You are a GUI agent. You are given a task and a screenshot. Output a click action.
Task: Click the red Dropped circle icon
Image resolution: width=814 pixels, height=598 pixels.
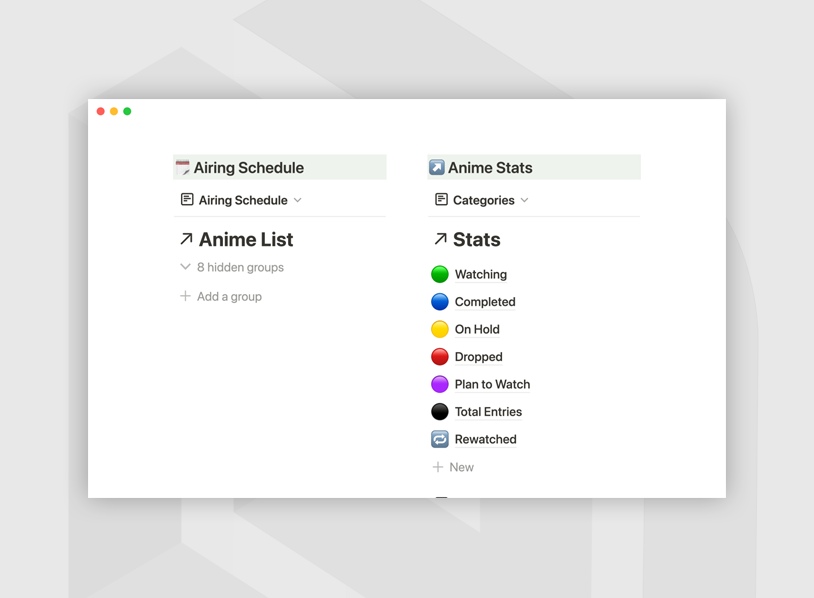tap(440, 357)
